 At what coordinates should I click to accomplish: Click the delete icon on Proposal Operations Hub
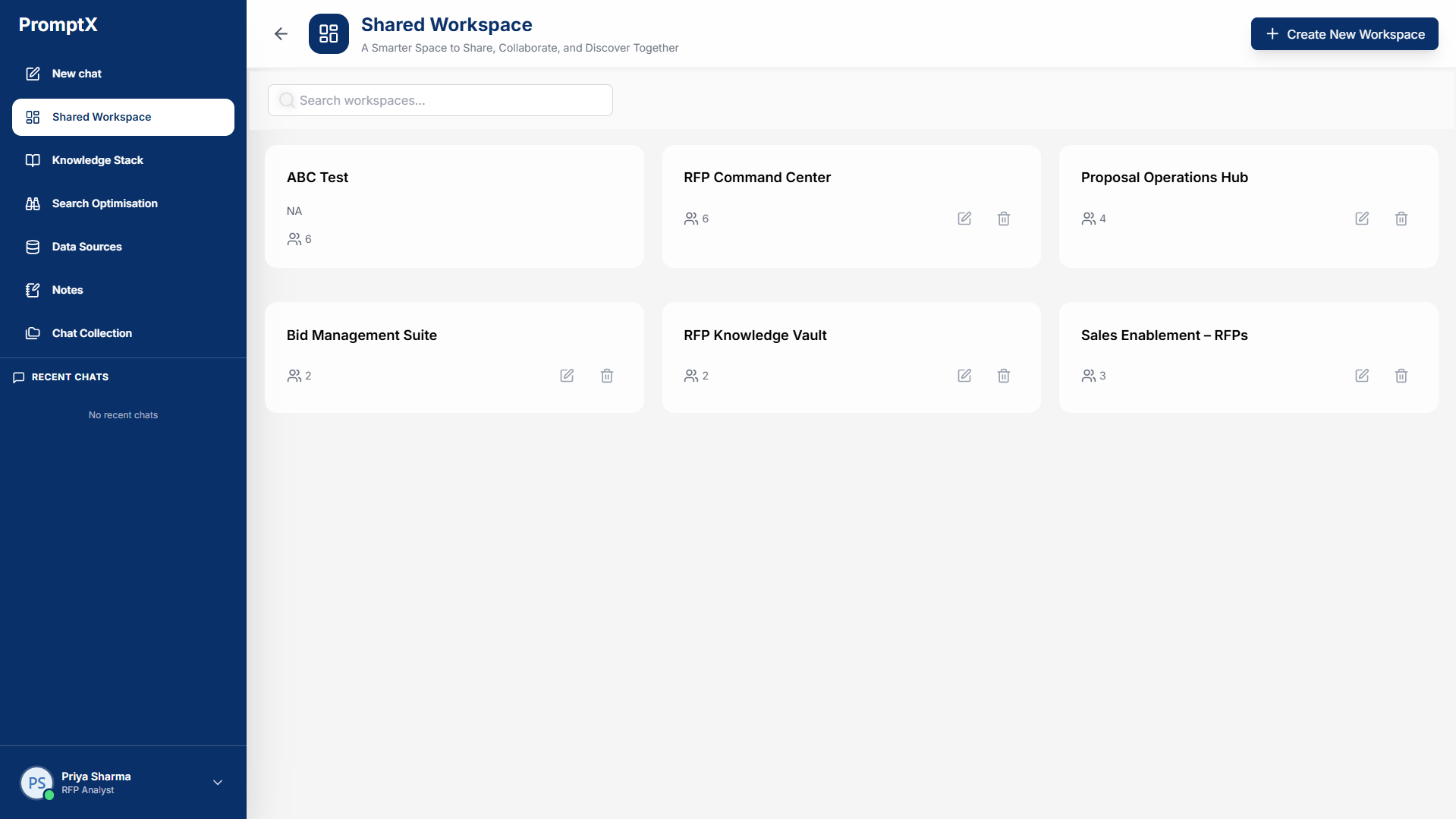[x=1401, y=219]
